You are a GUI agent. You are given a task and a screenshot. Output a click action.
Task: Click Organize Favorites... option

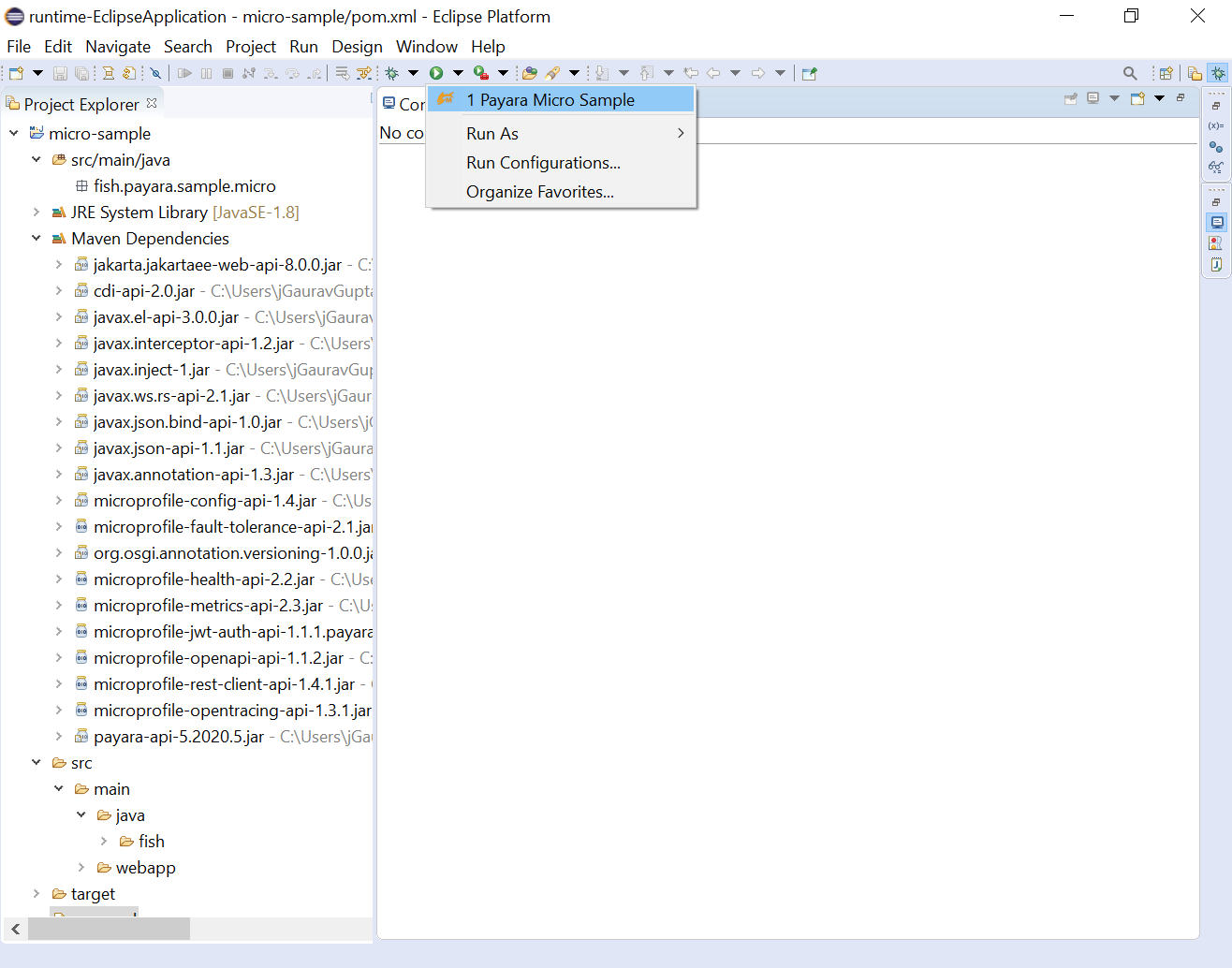pos(540,192)
